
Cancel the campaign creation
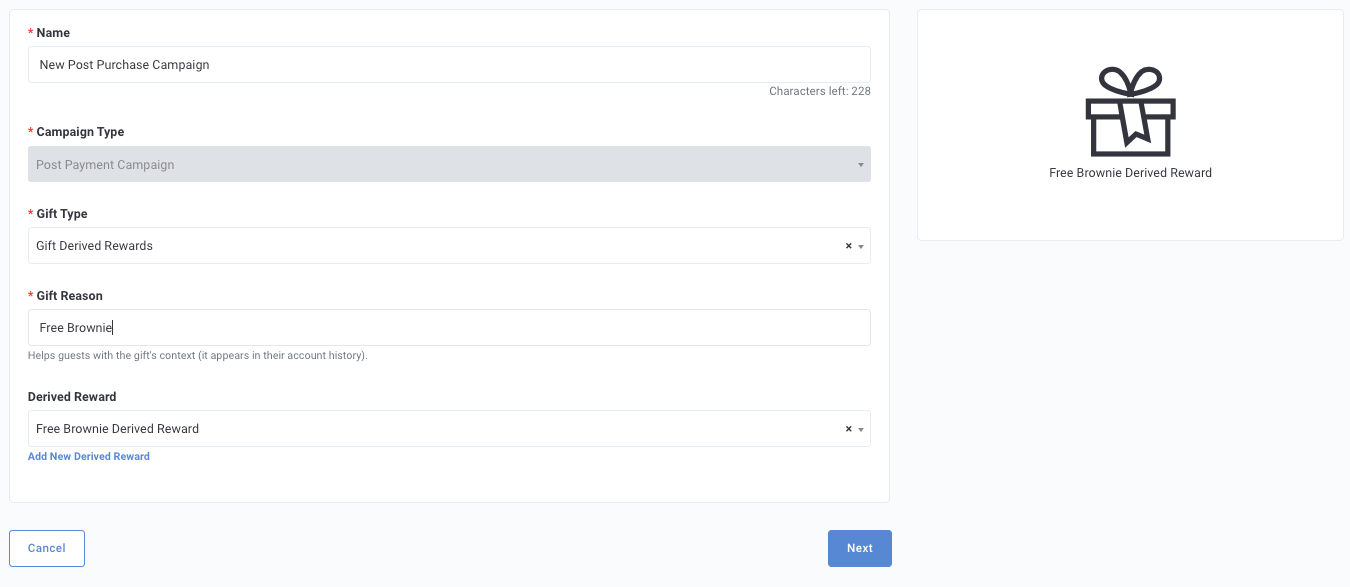click(x=47, y=549)
